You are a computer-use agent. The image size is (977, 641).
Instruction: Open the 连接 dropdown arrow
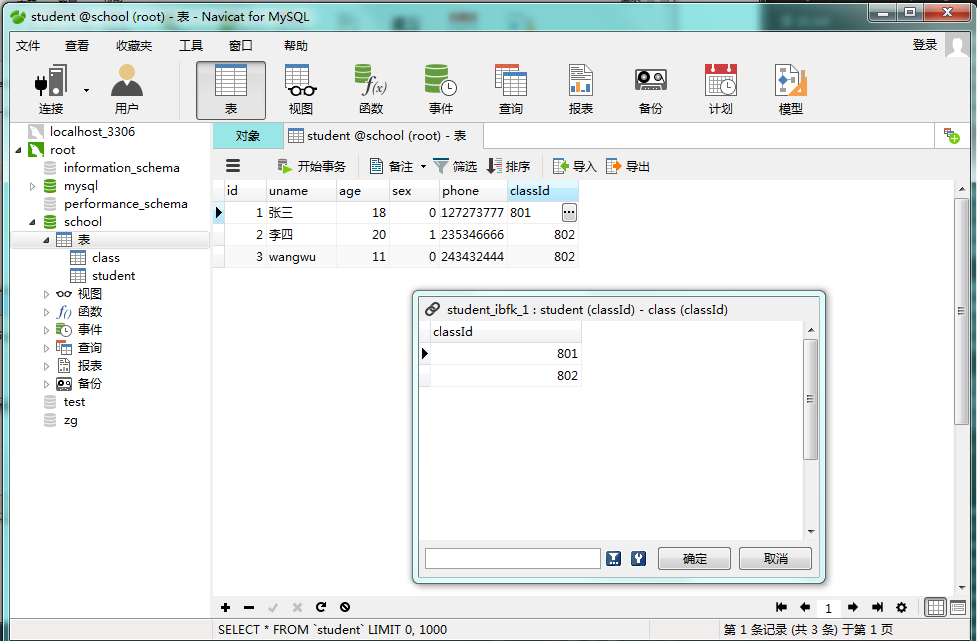(86, 90)
